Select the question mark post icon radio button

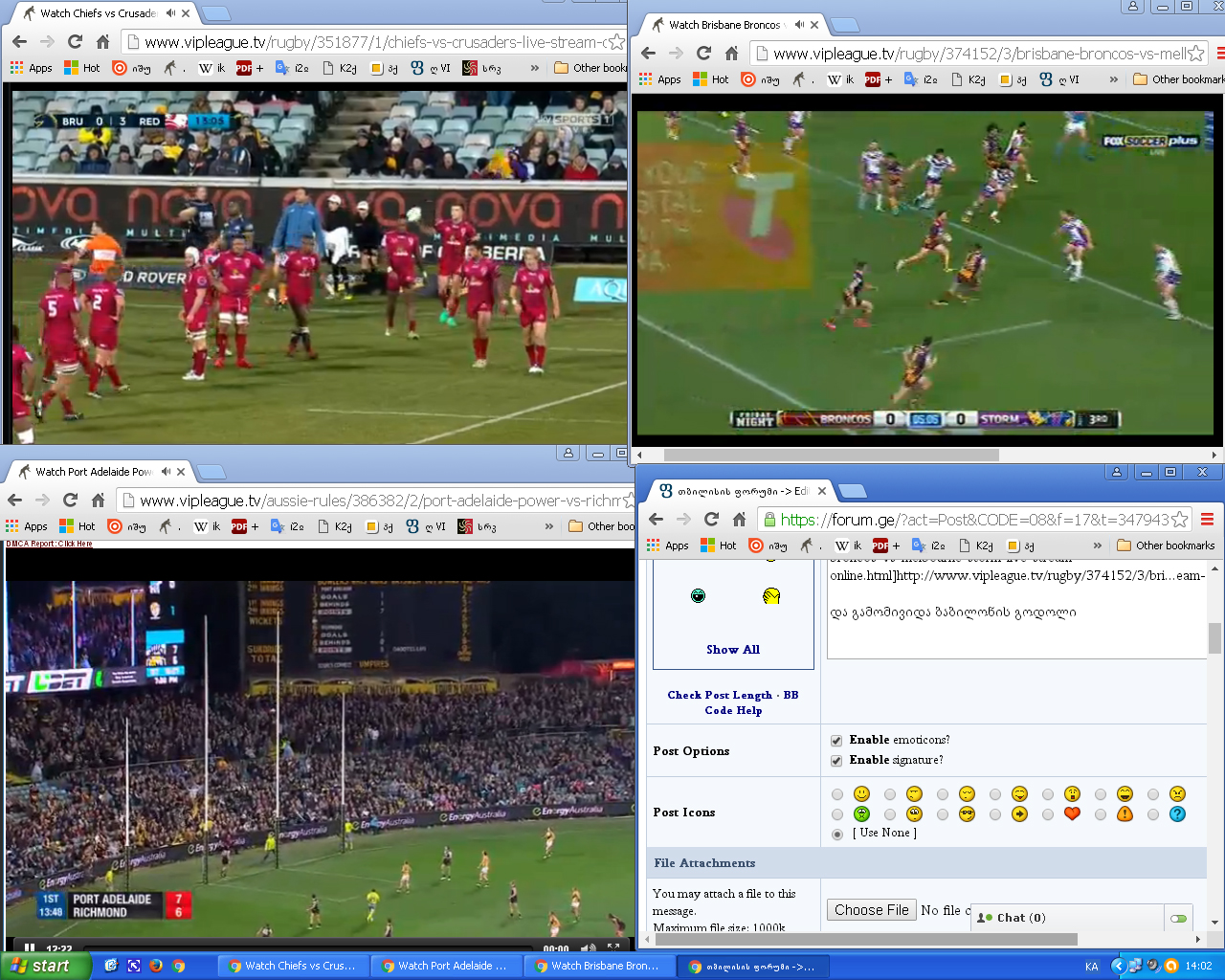coord(1153,814)
